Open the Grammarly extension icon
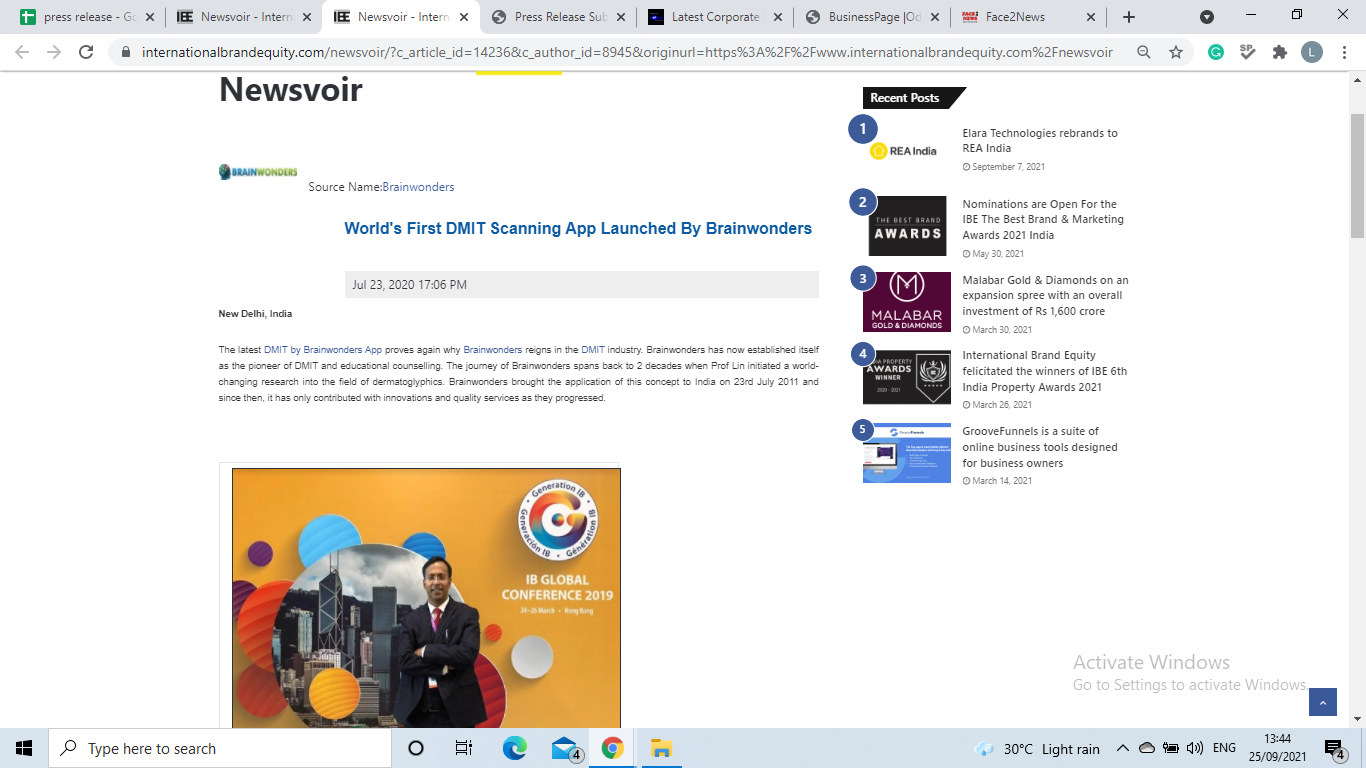The height and width of the screenshot is (768, 1366). [1216, 52]
